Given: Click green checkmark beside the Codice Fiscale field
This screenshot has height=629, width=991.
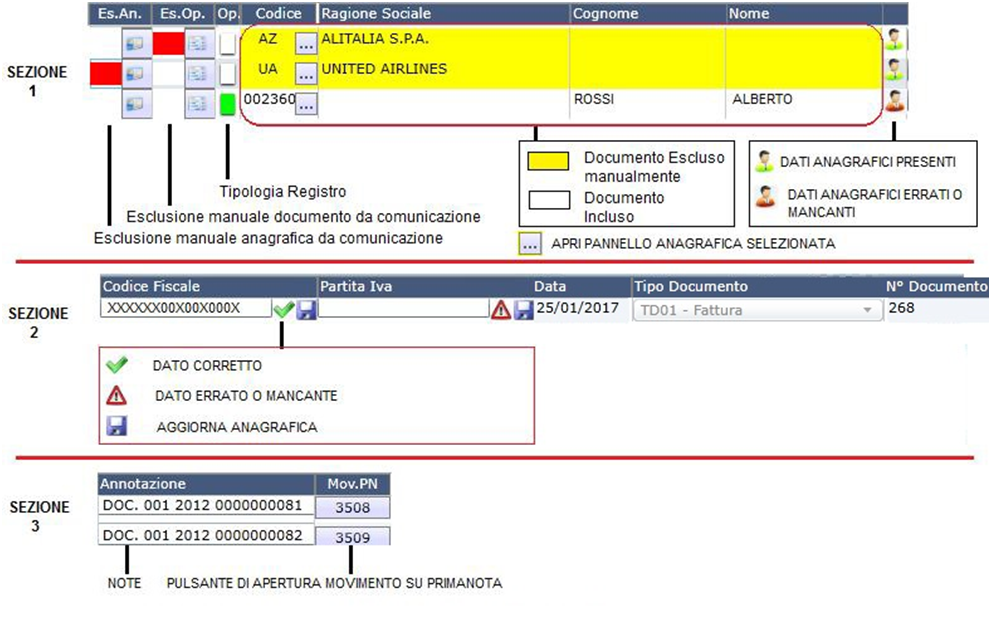Looking at the screenshot, I should tap(284, 309).
